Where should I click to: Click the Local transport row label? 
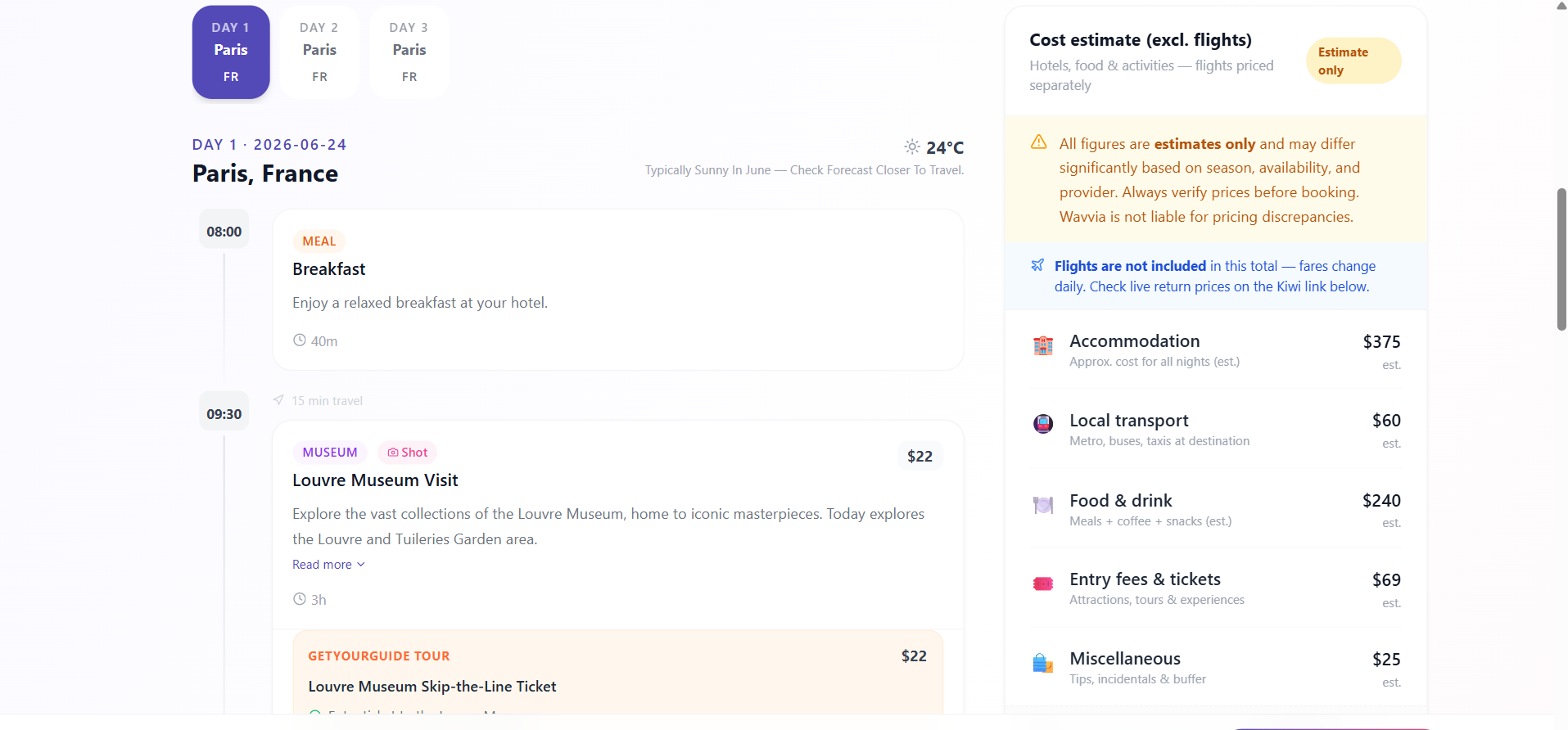pyautogui.click(x=1129, y=421)
